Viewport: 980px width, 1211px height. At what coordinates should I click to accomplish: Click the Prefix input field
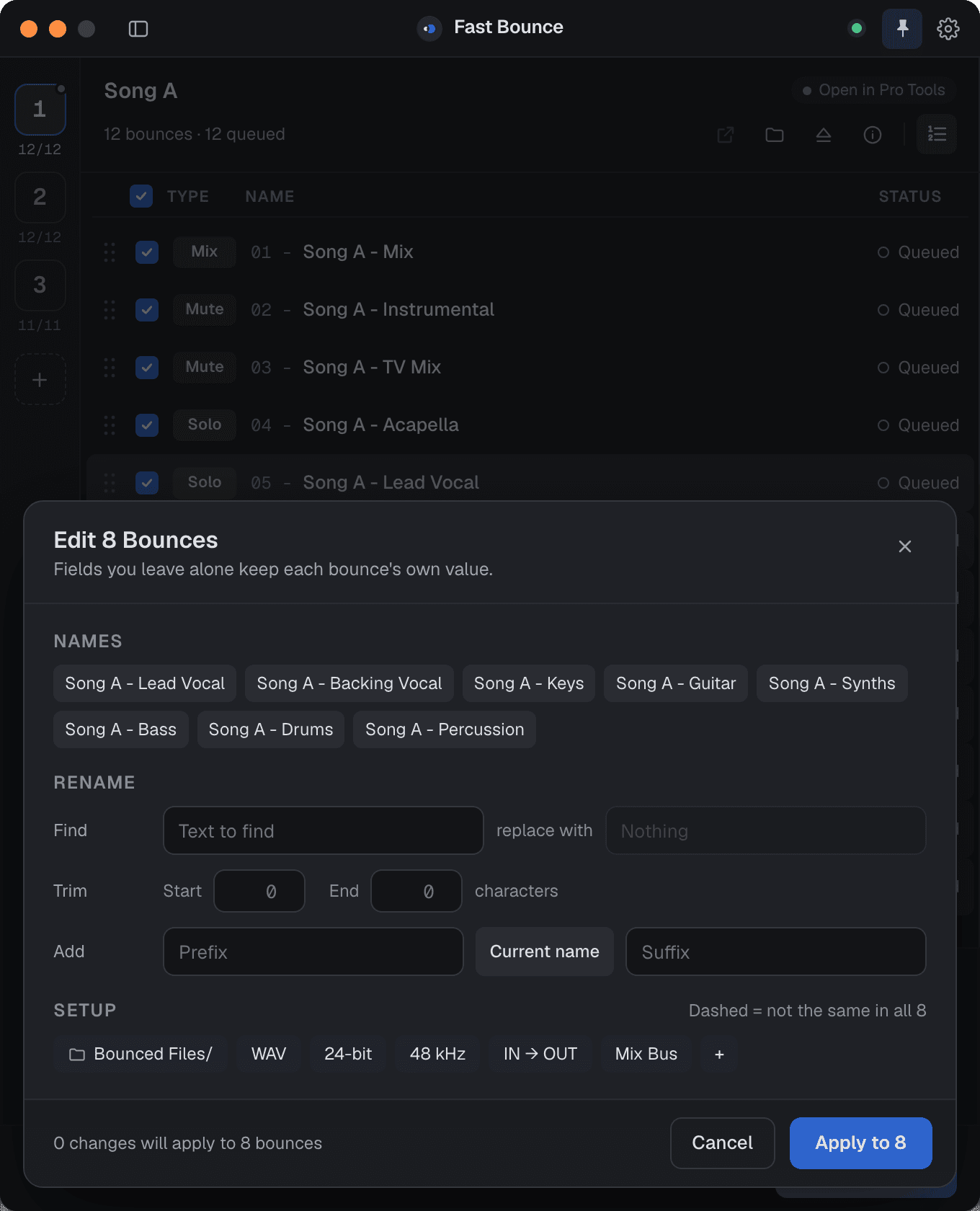tap(313, 951)
